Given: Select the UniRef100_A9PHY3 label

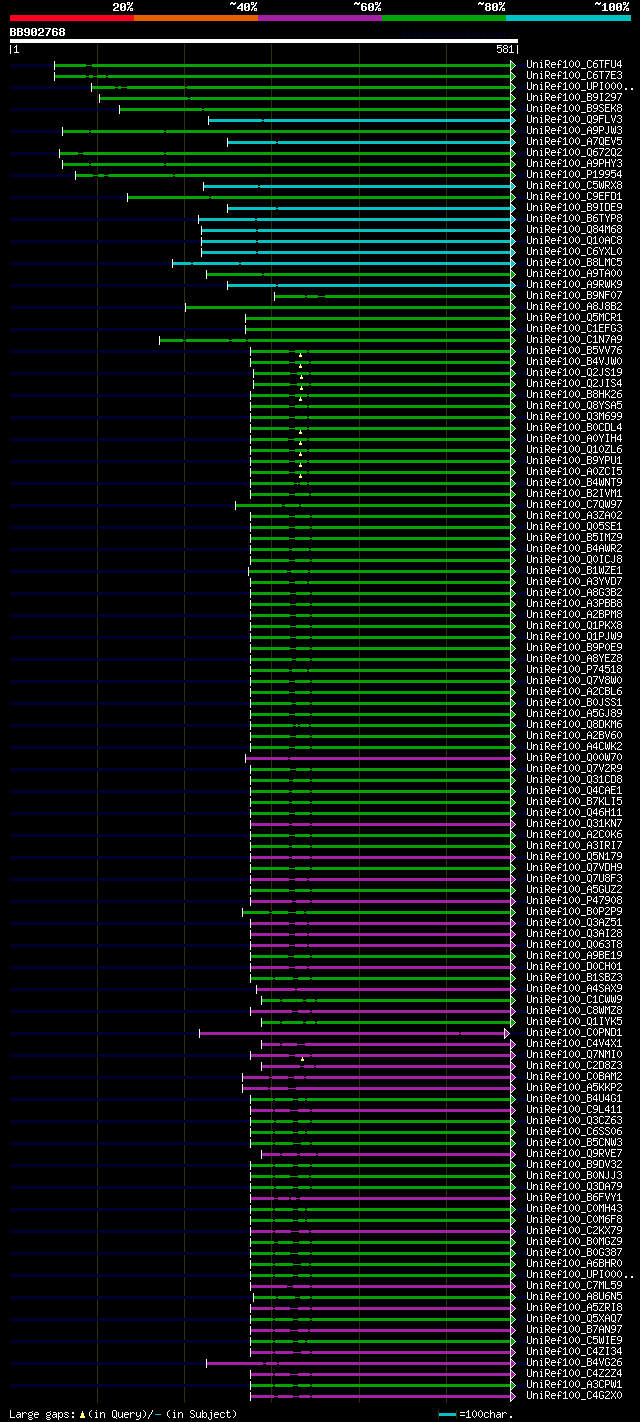Looking at the screenshot, I should tap(575, 164).
